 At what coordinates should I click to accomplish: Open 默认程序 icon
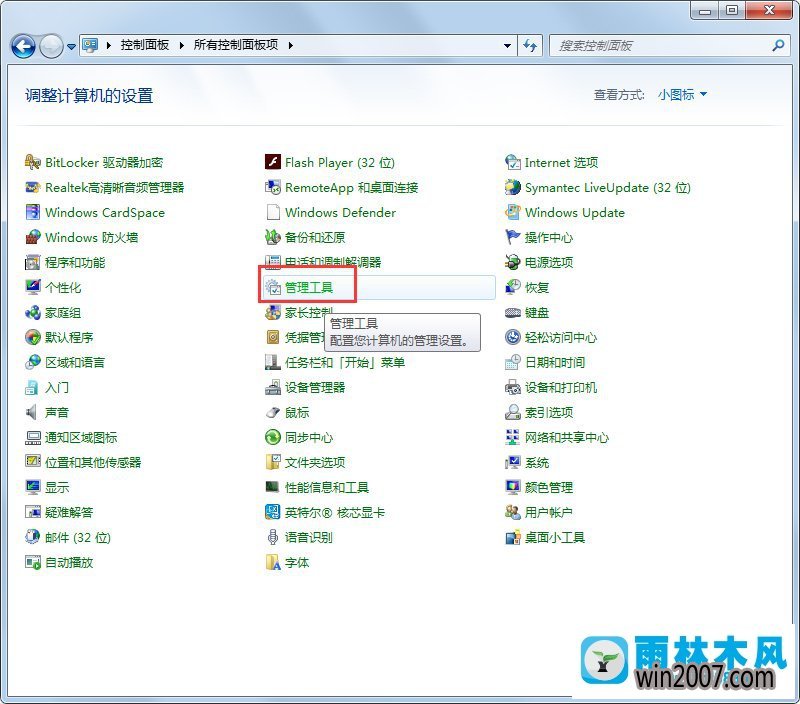(x=33, y=337)
